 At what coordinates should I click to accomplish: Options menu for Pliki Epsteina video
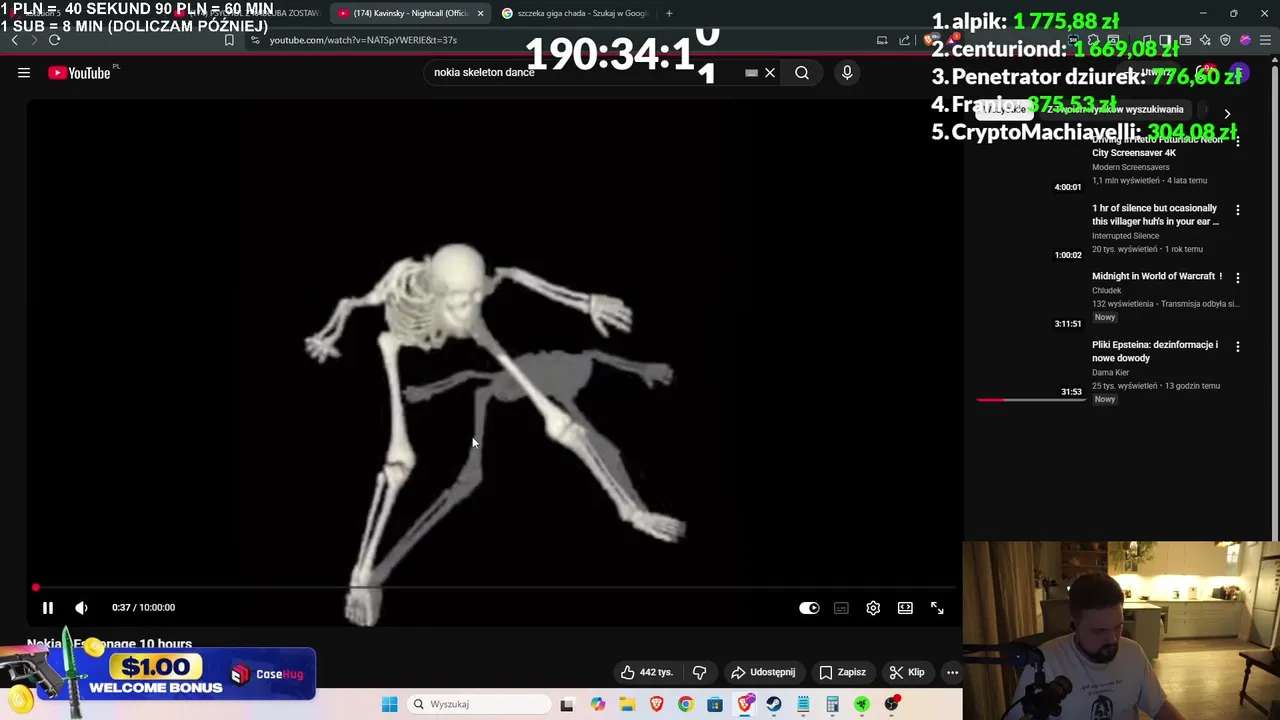pos(1238,346)
